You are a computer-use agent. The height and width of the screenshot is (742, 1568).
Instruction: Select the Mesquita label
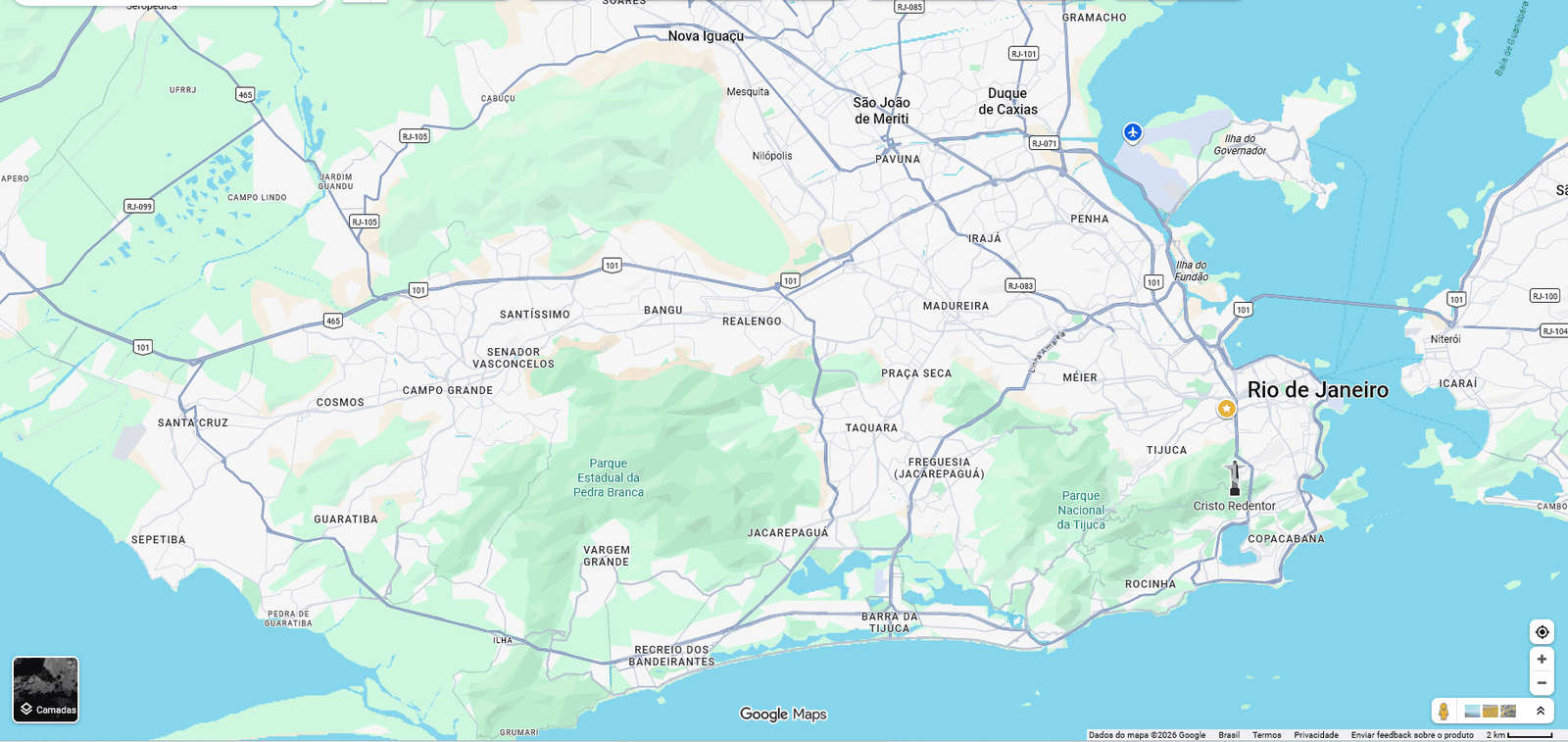pos(748,92)
